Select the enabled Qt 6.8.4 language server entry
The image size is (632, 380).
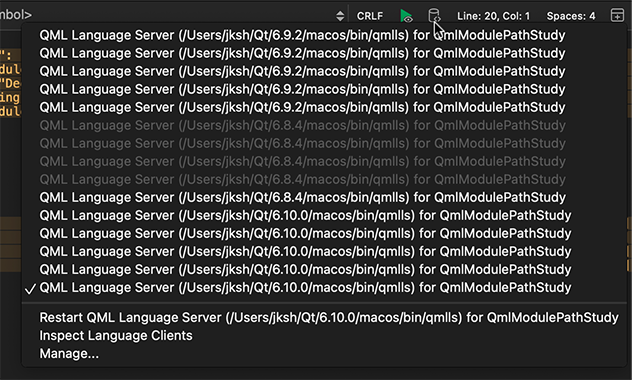[302, 197]
